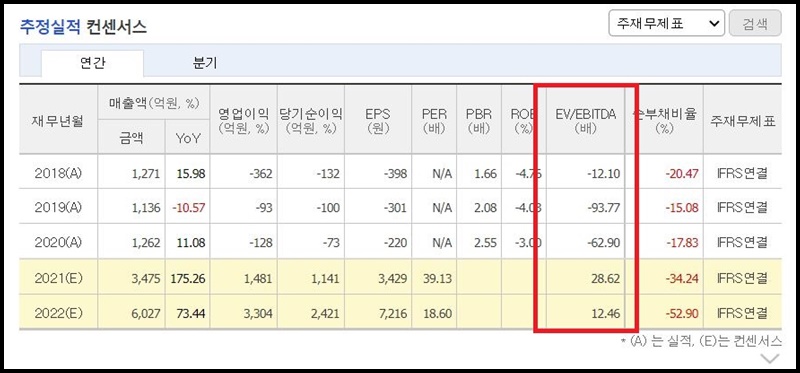Click EPS value 3,429
This screenshot has width=800, height=373.
tap(393, 279)
